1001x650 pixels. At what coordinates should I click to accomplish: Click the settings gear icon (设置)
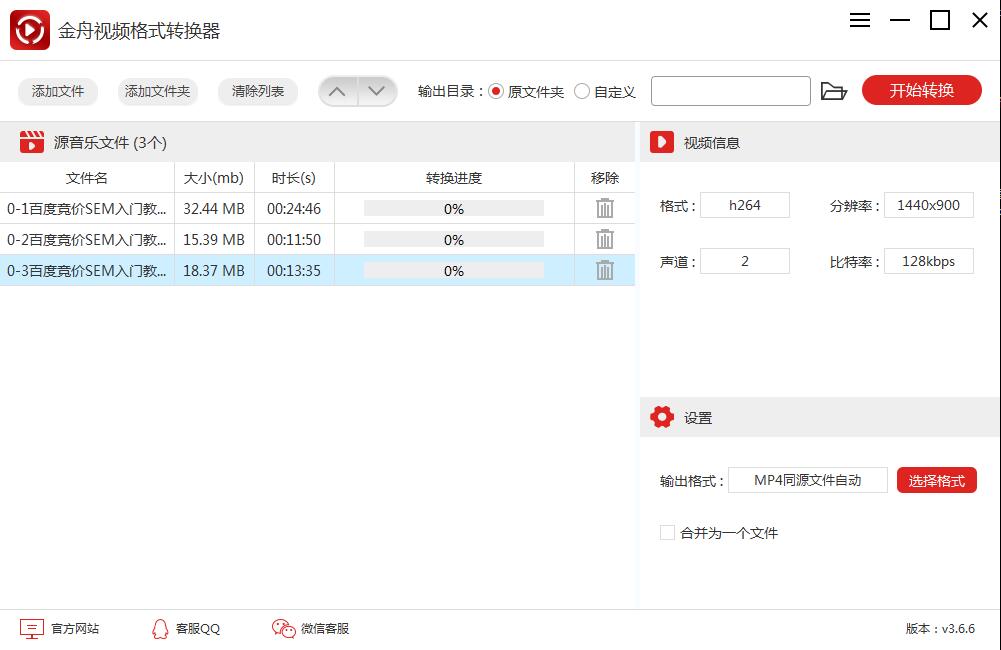662,417
